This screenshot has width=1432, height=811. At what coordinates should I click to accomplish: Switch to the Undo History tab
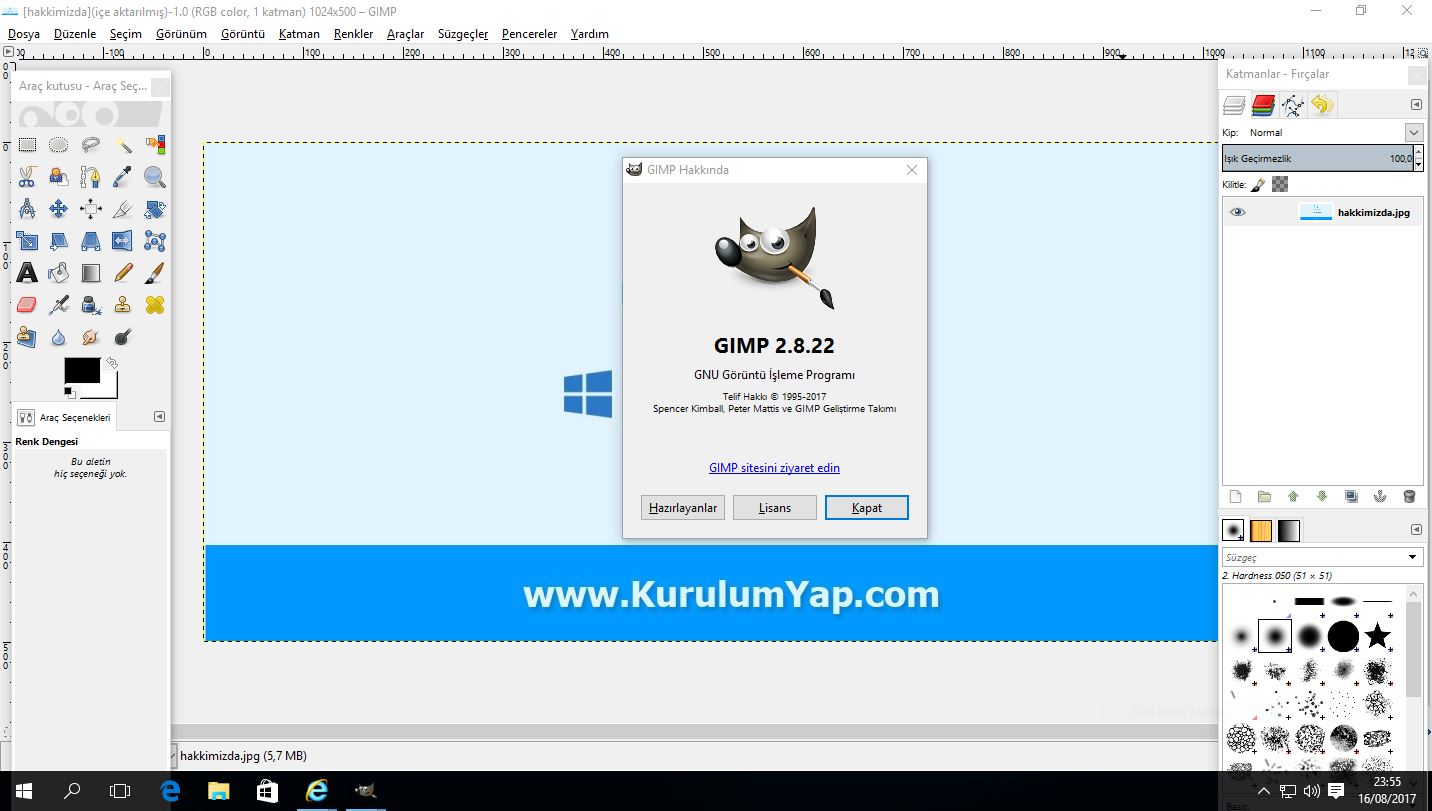1322,105
